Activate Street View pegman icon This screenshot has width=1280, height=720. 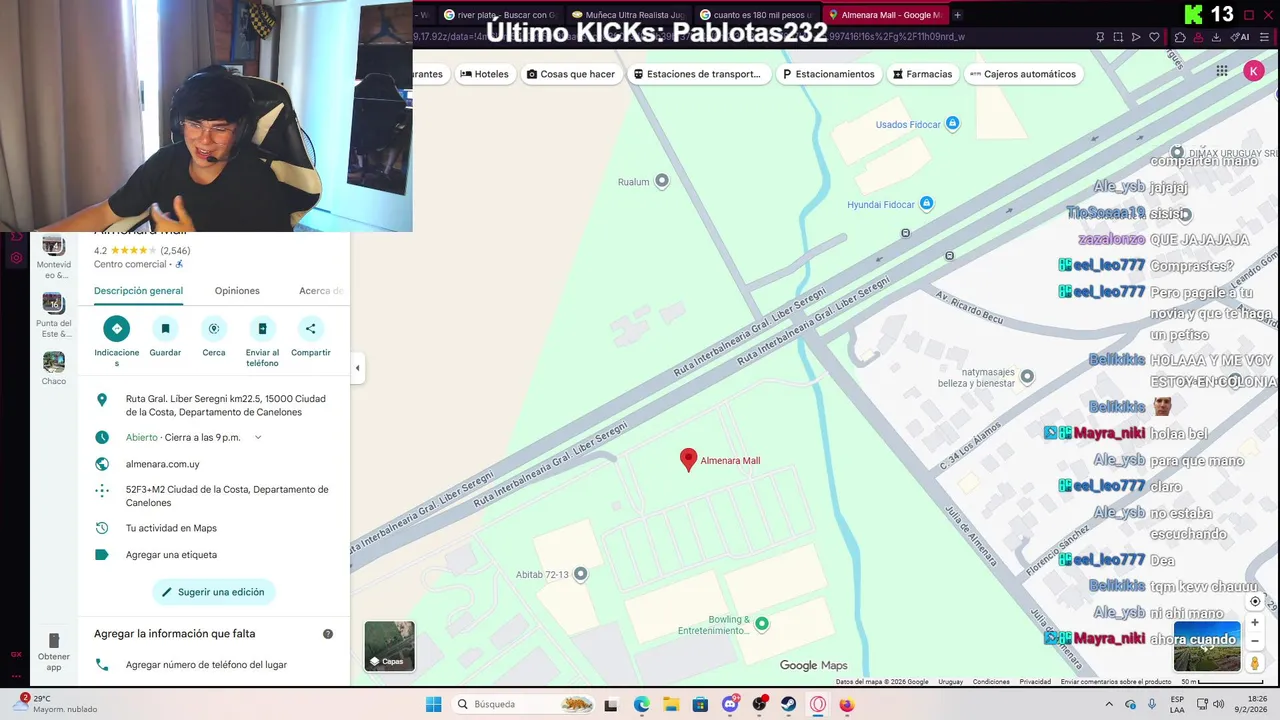click(x=1255, y=663)
